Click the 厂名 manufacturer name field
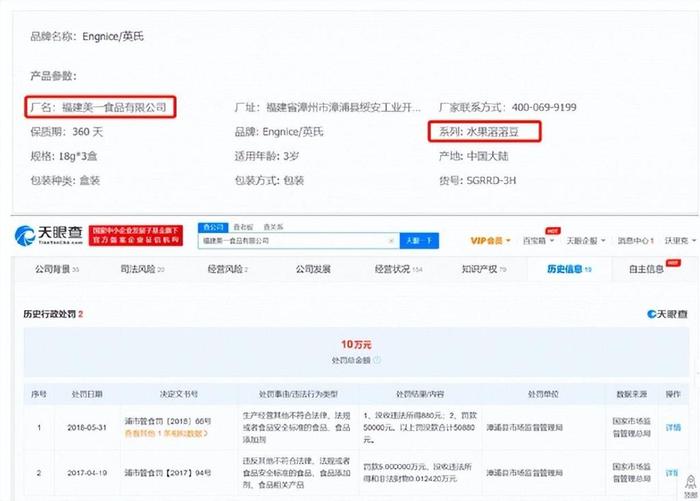The image size is (700, 501). coord(99,107)
